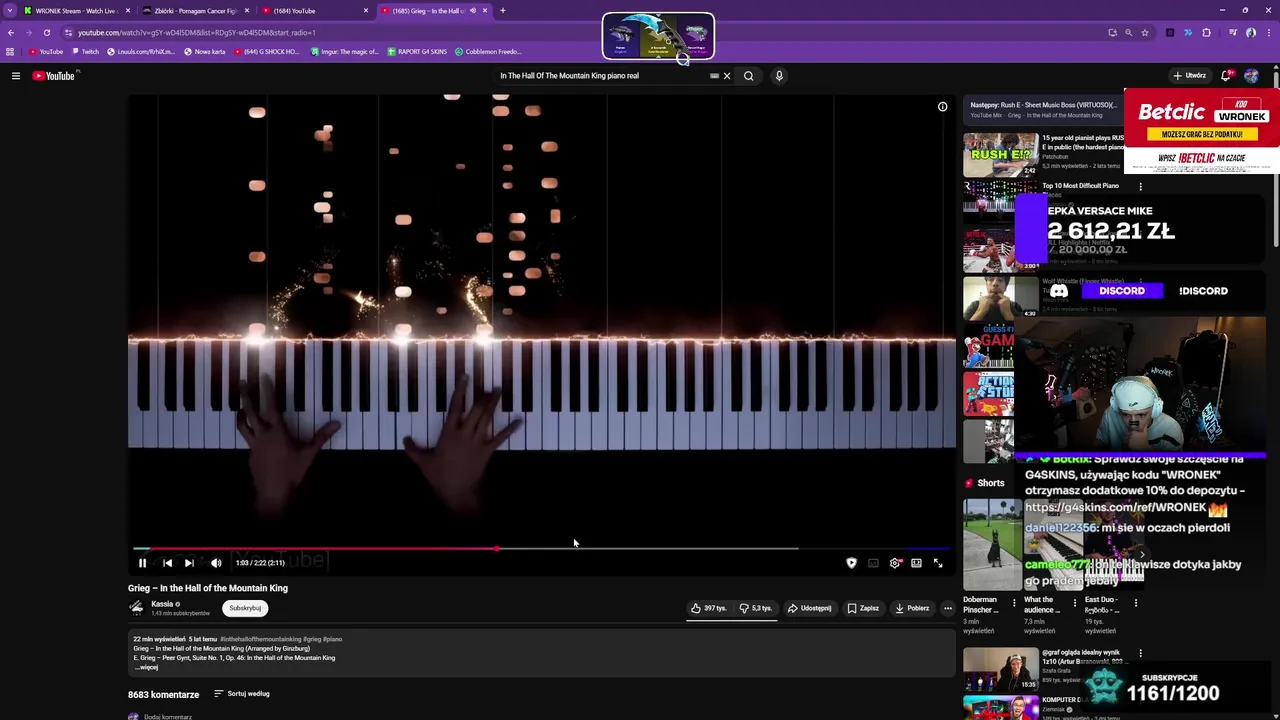The image size is (1280, 720).
Task: Open options for What the audience short
Action: point(1075,603)
